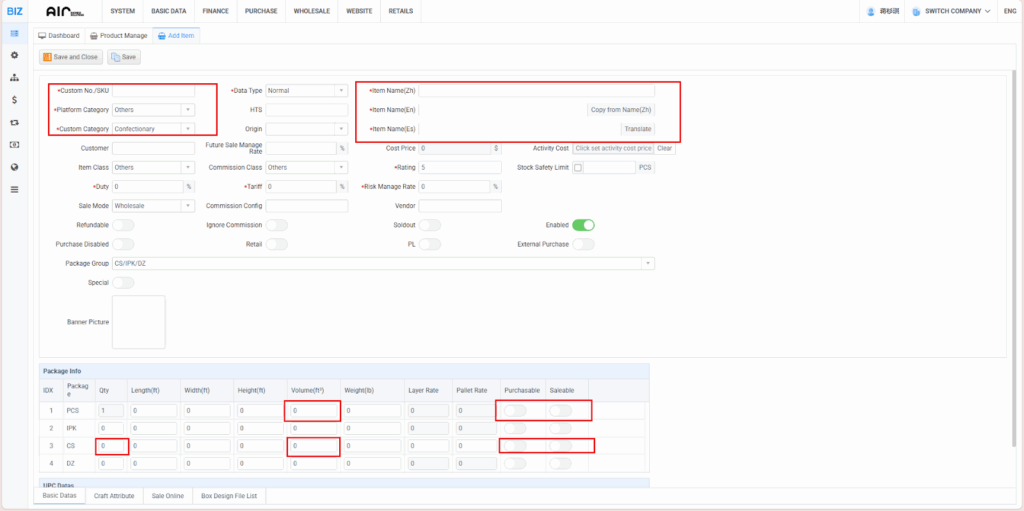Open the globe icon in left sidebar
This screenshot has width=1024, height=511.
coord(14,167)
